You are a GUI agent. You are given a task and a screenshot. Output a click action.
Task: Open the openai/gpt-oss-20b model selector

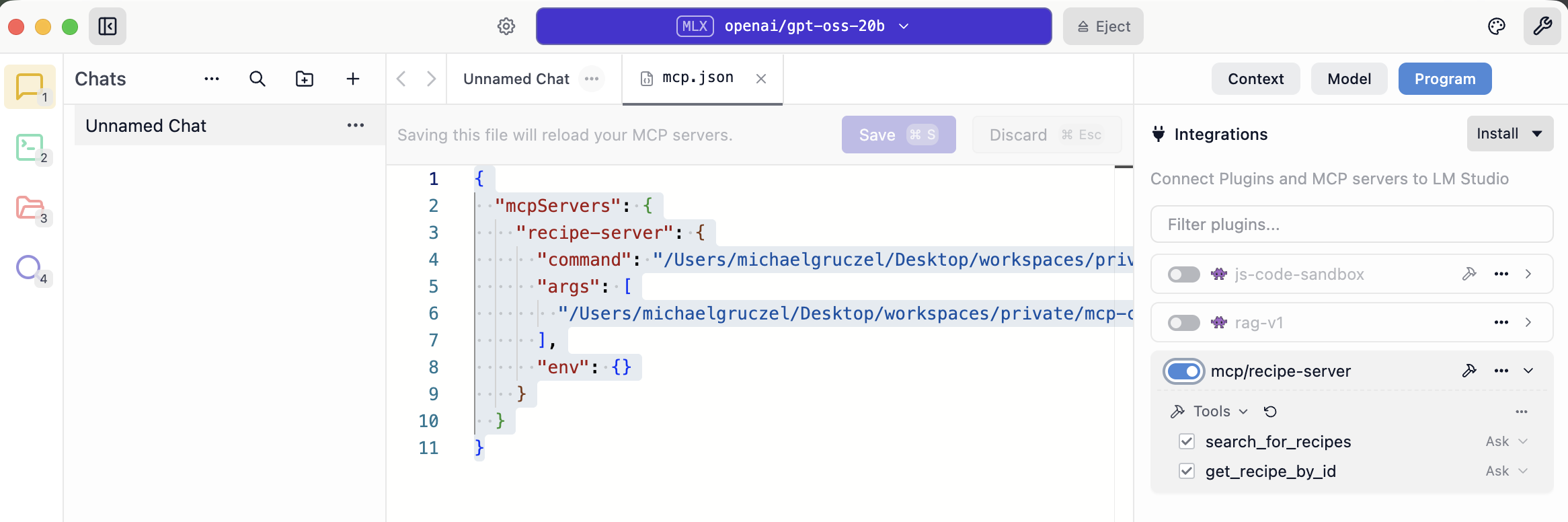point(794,26)
